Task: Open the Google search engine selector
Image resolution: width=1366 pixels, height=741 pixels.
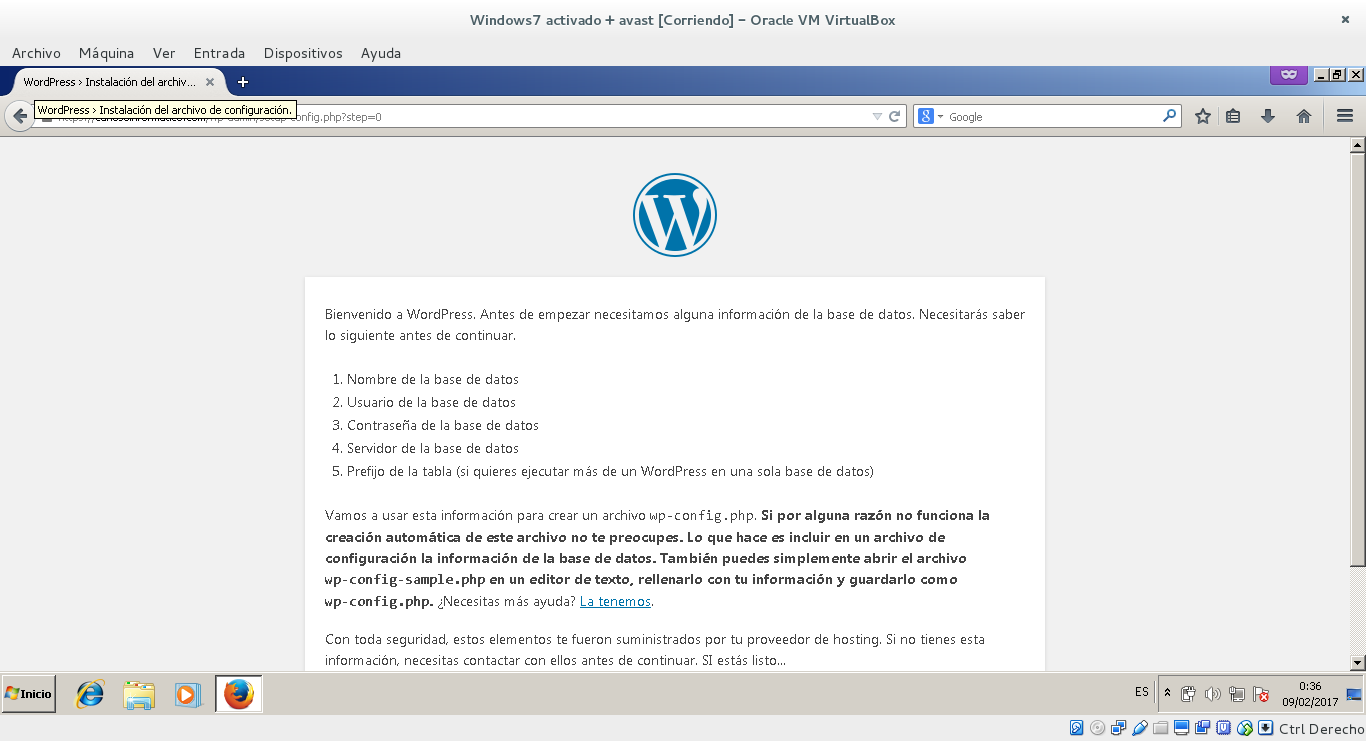Action: click(x=930, y=116)
